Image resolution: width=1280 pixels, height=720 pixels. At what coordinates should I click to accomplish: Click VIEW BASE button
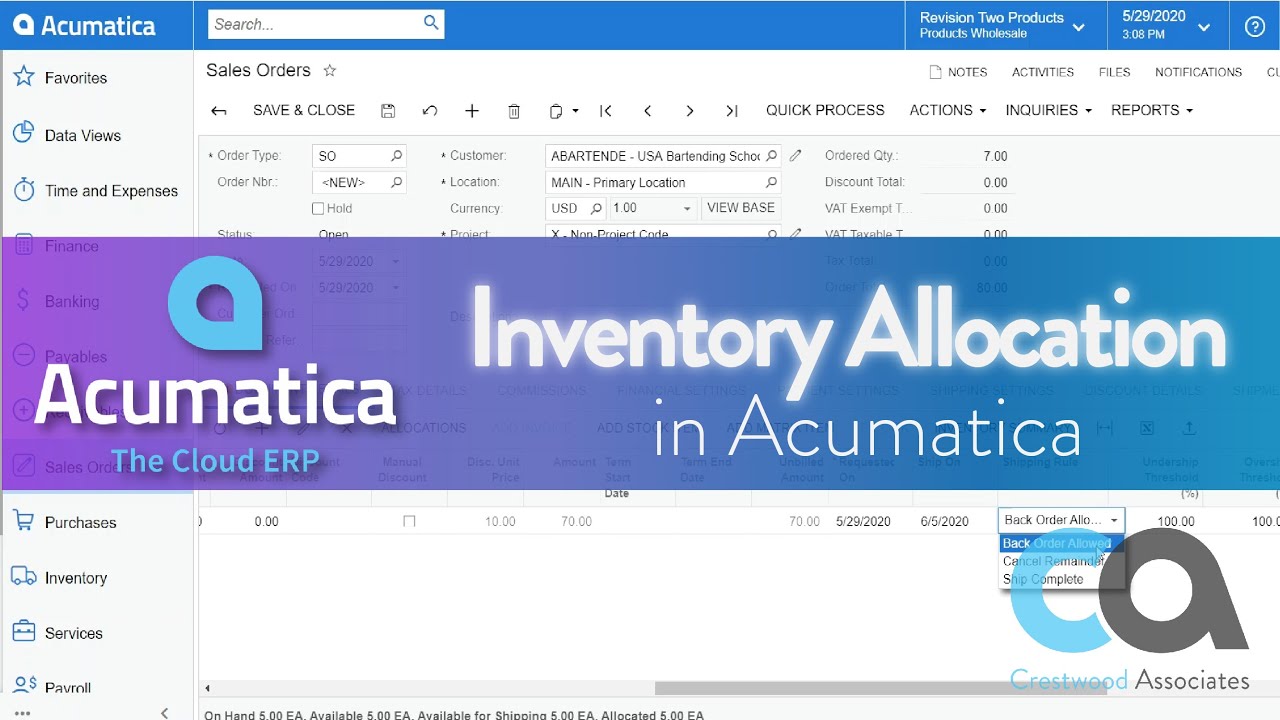pyautogui.click(x=741, y=208)
